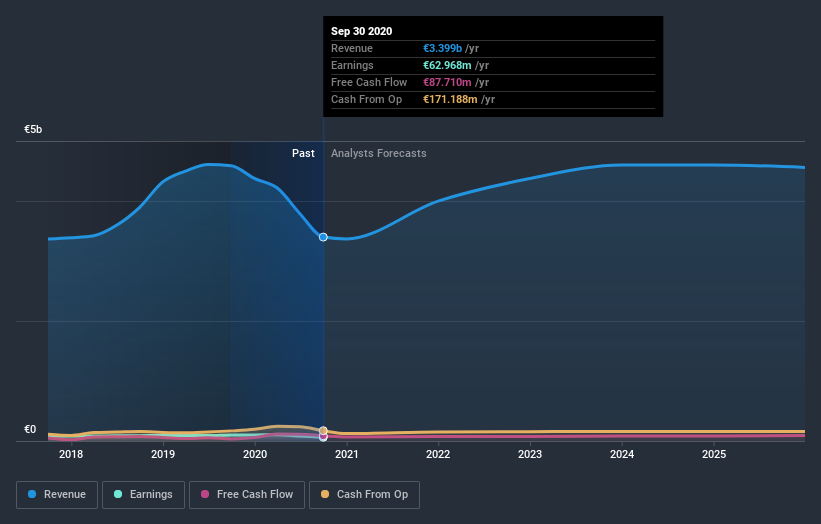The height and width of the screenshot is (524, 821).
Task: Click the Sep 30 2020 tooltip date
Action: pyautogui.click(x=361, y=31)
